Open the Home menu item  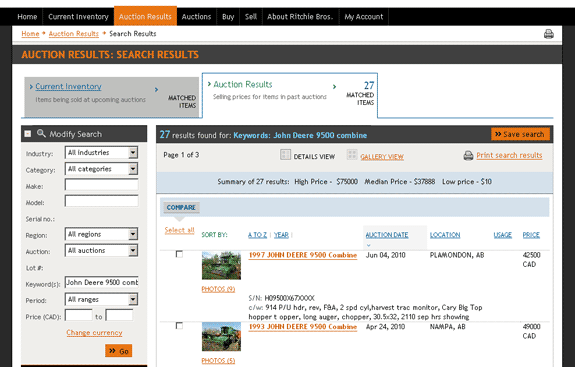(27, 16)
